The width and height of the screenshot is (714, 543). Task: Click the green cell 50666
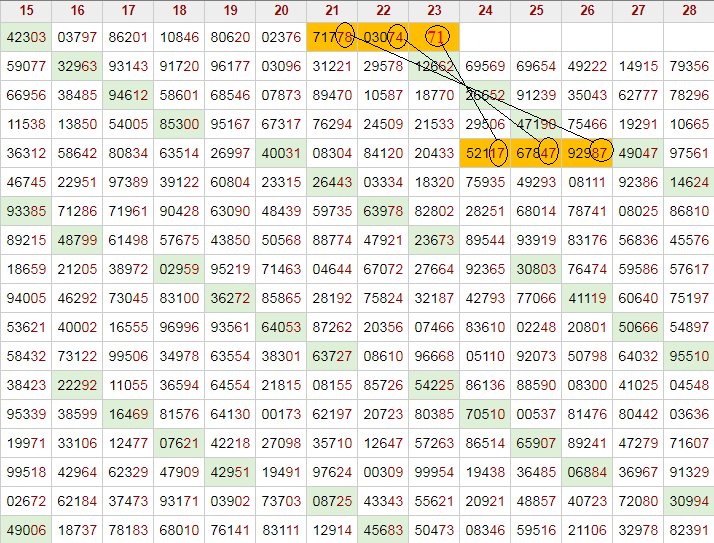[638, 327]
